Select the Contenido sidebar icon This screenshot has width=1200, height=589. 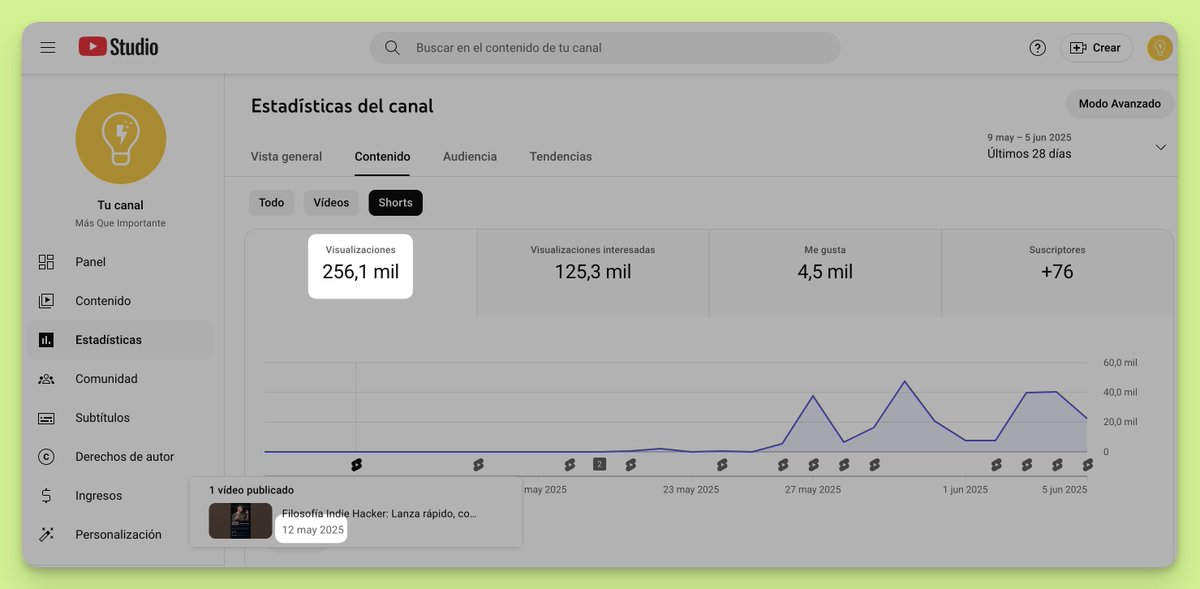[46, 300]
